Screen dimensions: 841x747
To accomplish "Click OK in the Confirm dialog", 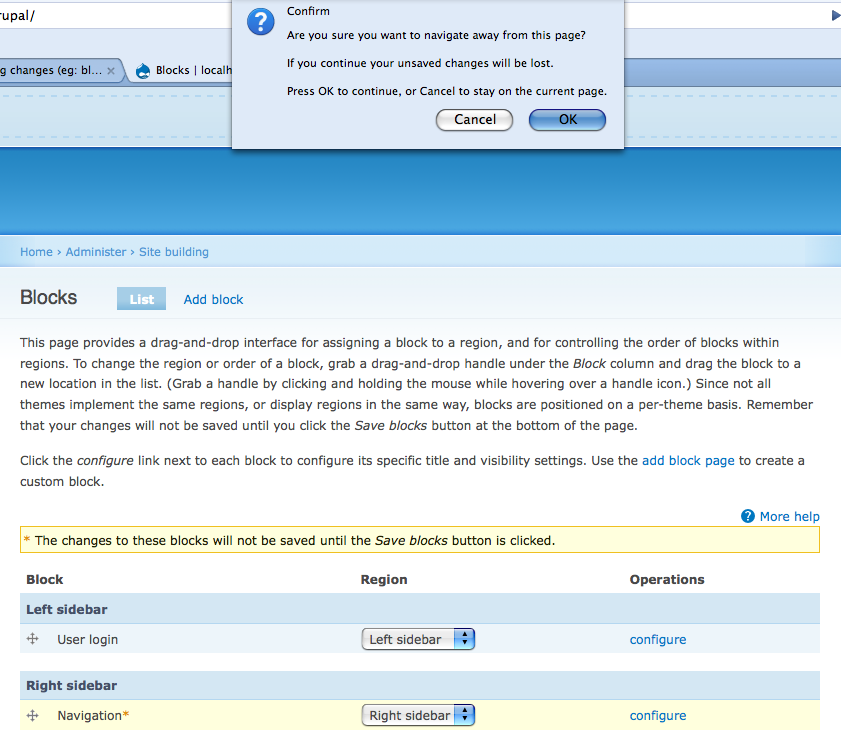I will (567, 120).
